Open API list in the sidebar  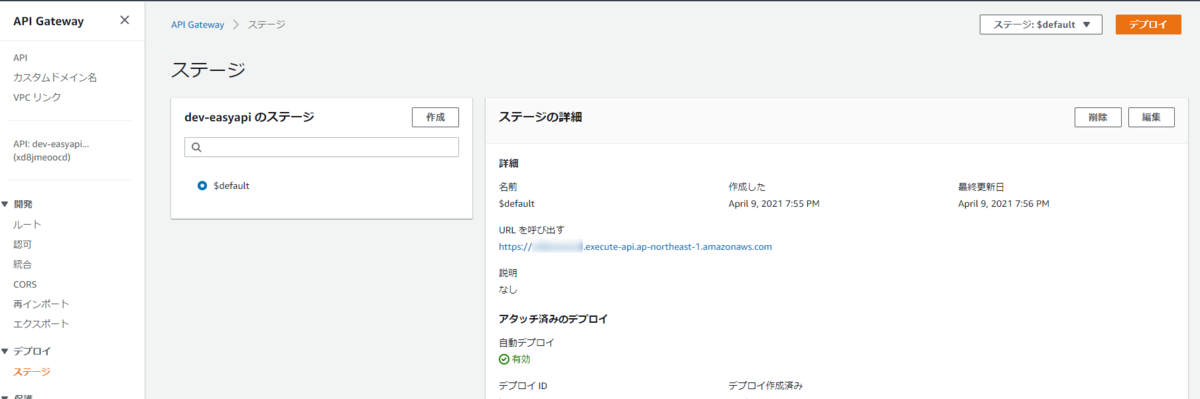pyautogui.click(x=20, y=58)
